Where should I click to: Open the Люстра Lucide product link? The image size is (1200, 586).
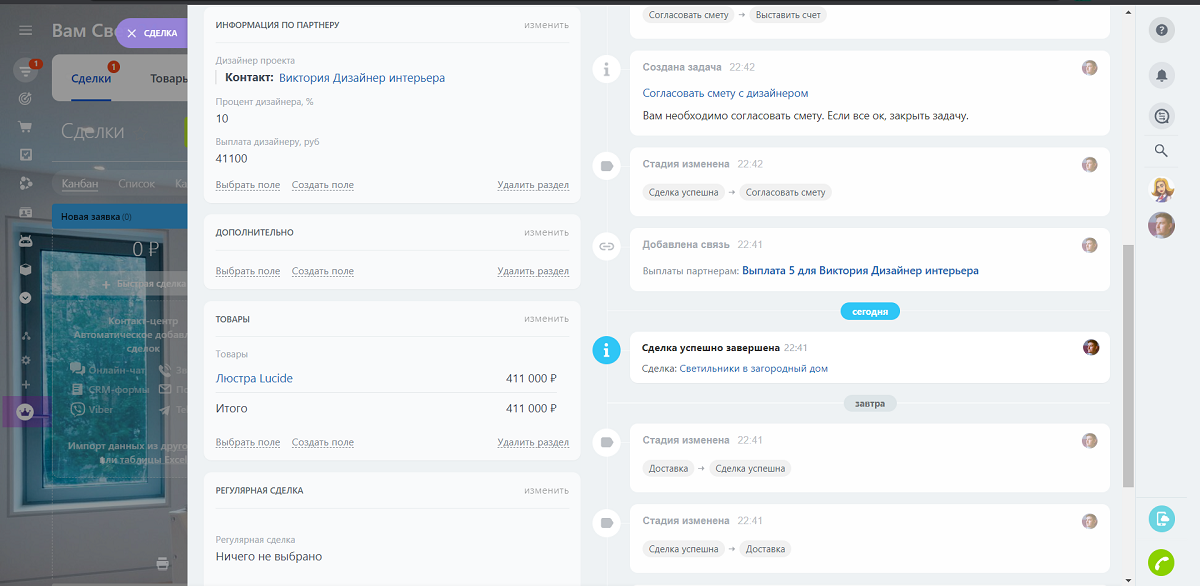(x=254, y=379)
